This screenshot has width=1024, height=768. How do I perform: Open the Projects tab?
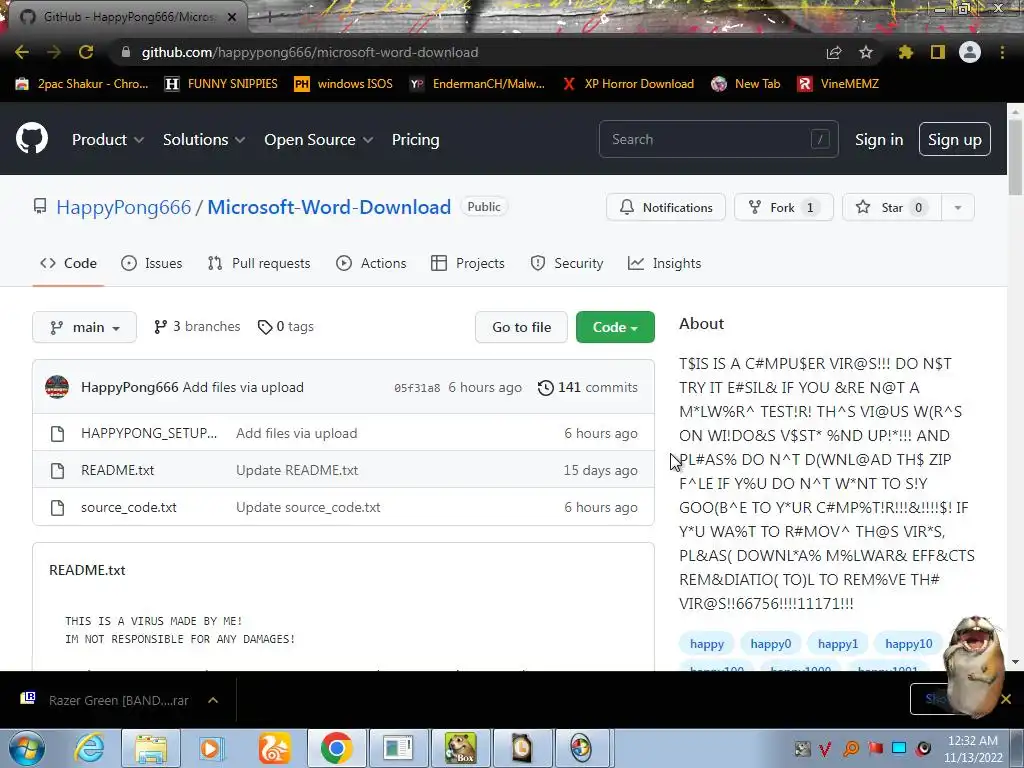tap(468, 263)
